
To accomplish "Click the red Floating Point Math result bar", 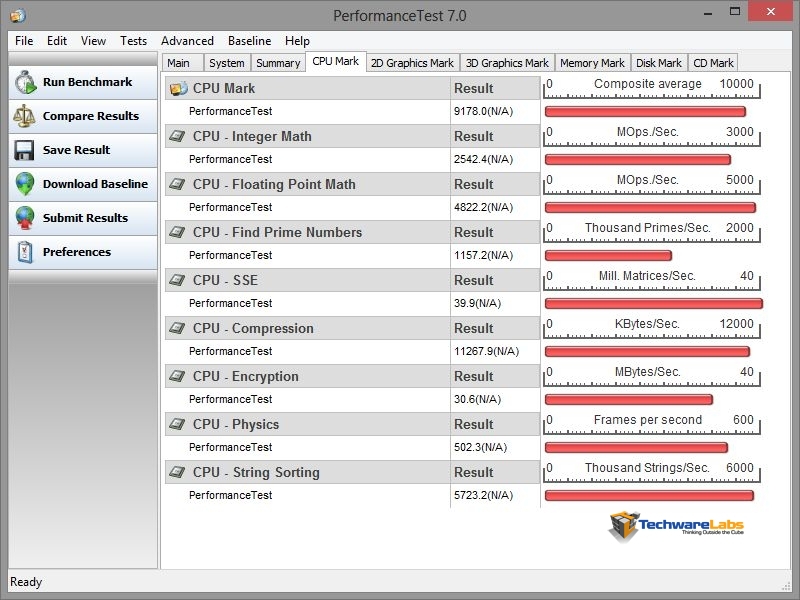I will (x=651, y=208).
